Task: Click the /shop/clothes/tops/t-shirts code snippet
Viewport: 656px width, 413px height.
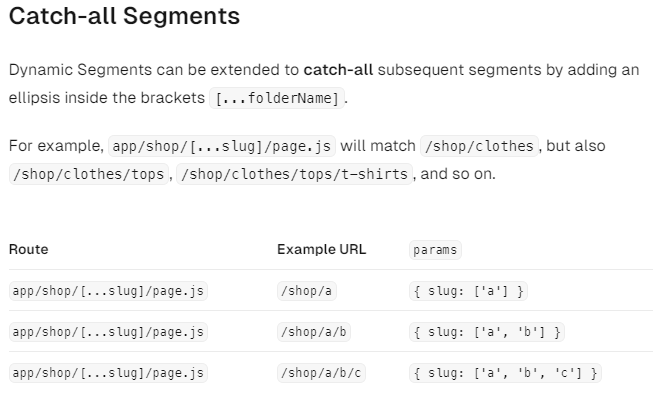Action: click(x=294, y=173)
